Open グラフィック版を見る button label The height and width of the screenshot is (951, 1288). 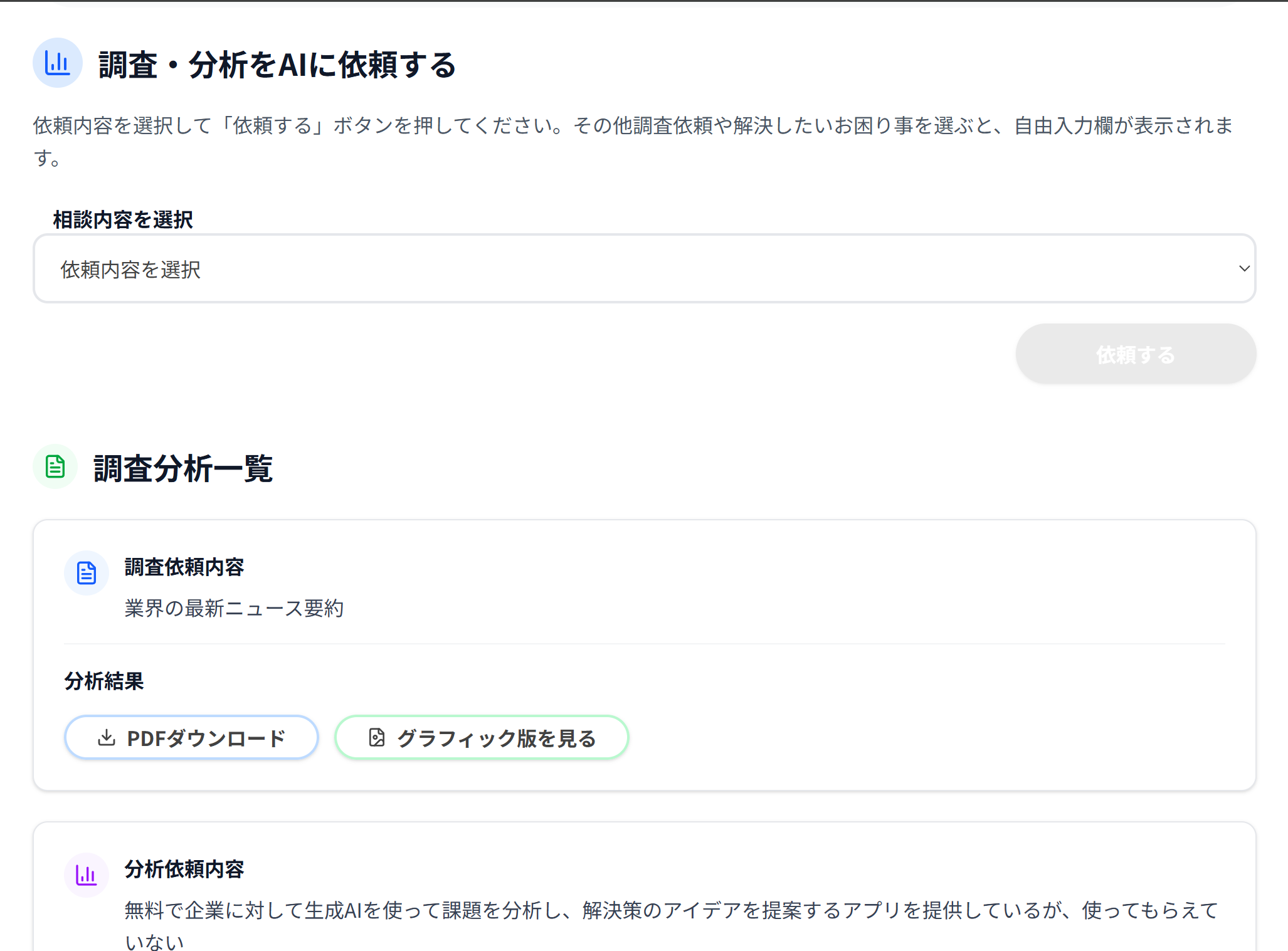496,738
